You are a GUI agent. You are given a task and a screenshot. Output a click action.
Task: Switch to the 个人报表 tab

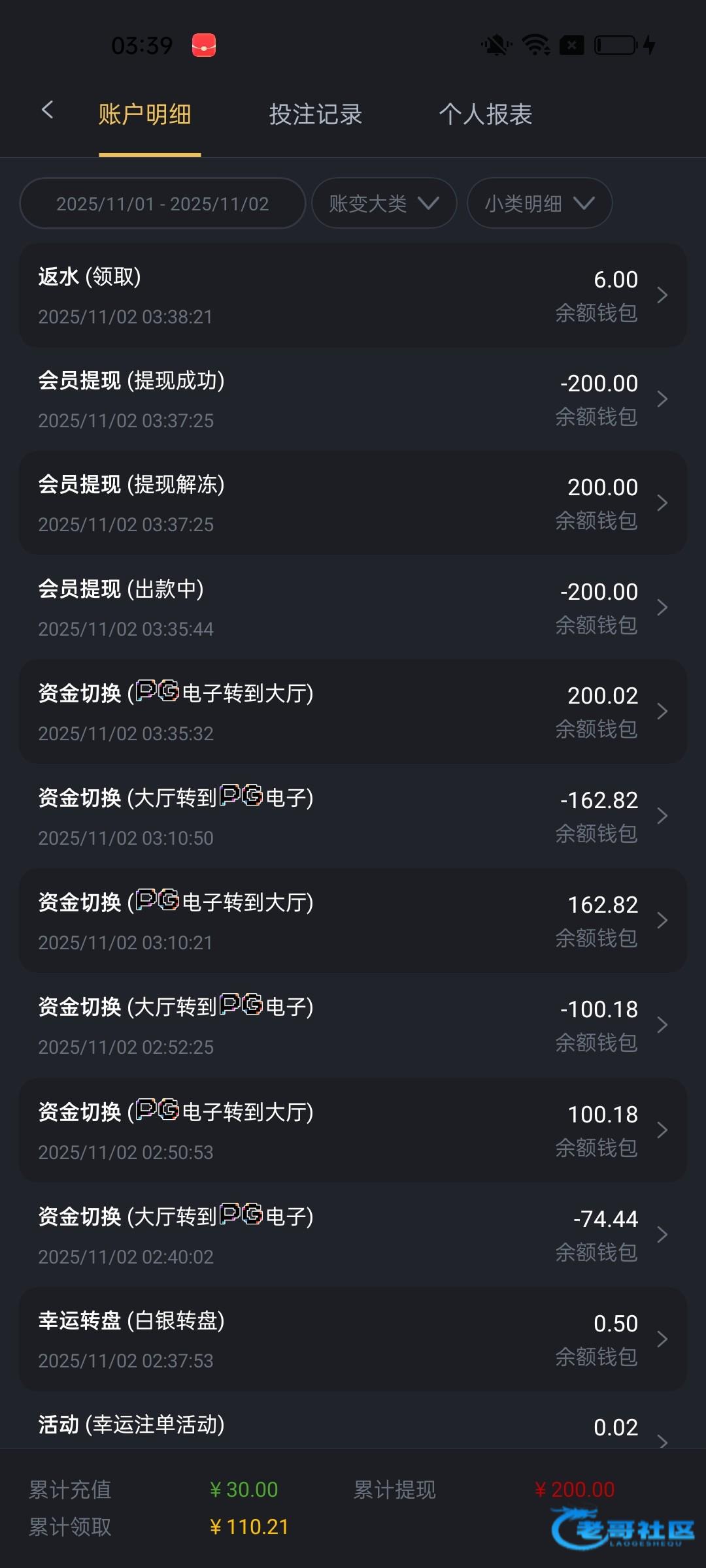tap(485, 115)
